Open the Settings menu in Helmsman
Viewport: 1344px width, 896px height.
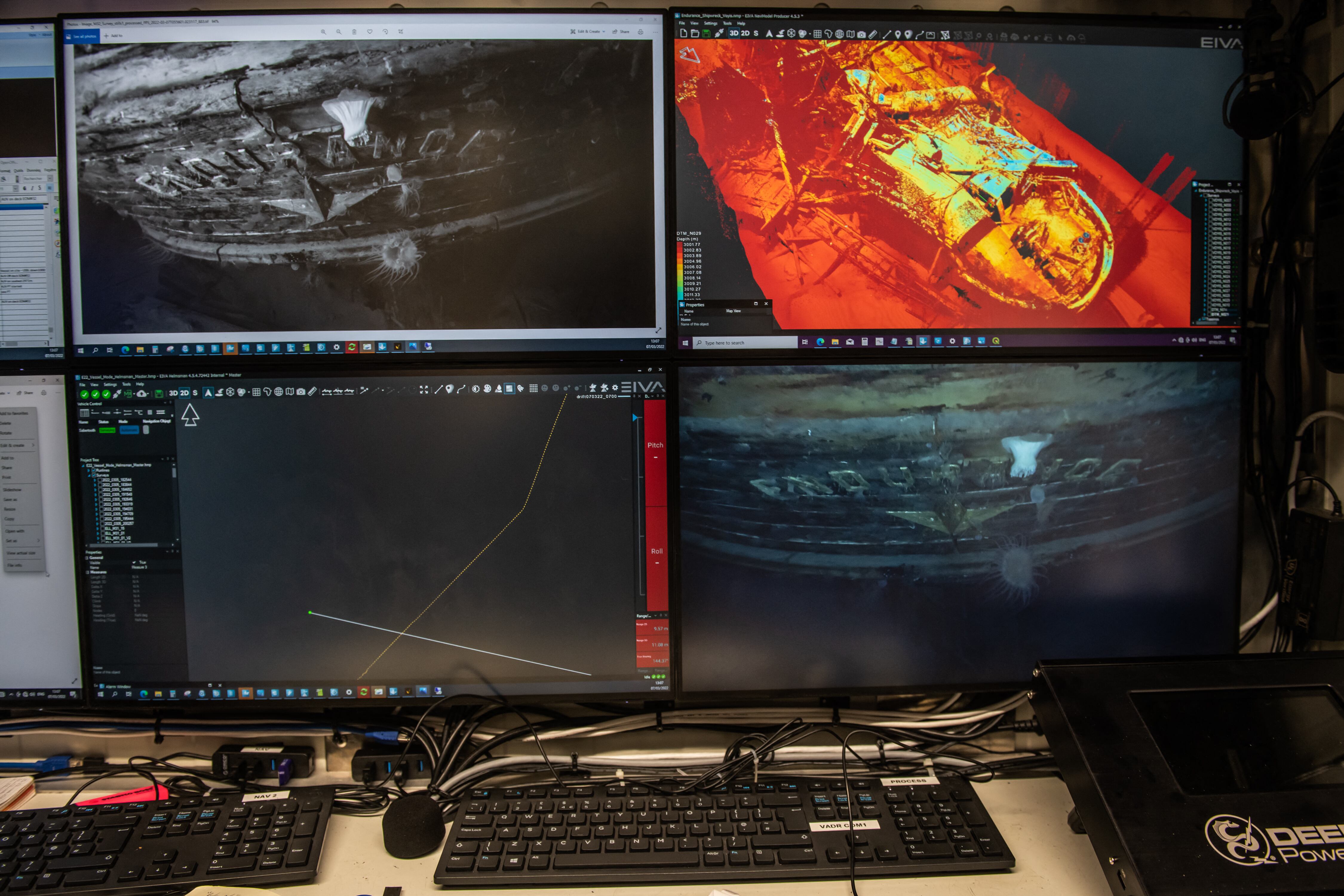110,385
